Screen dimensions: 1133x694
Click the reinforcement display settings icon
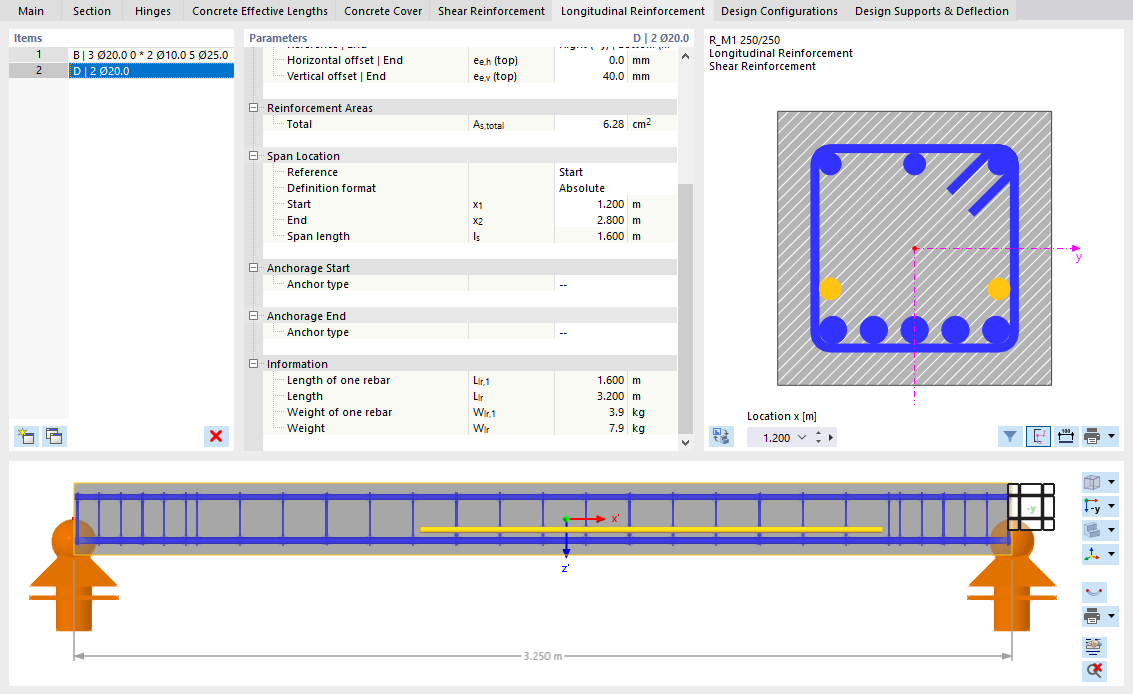click(1095, 646)
